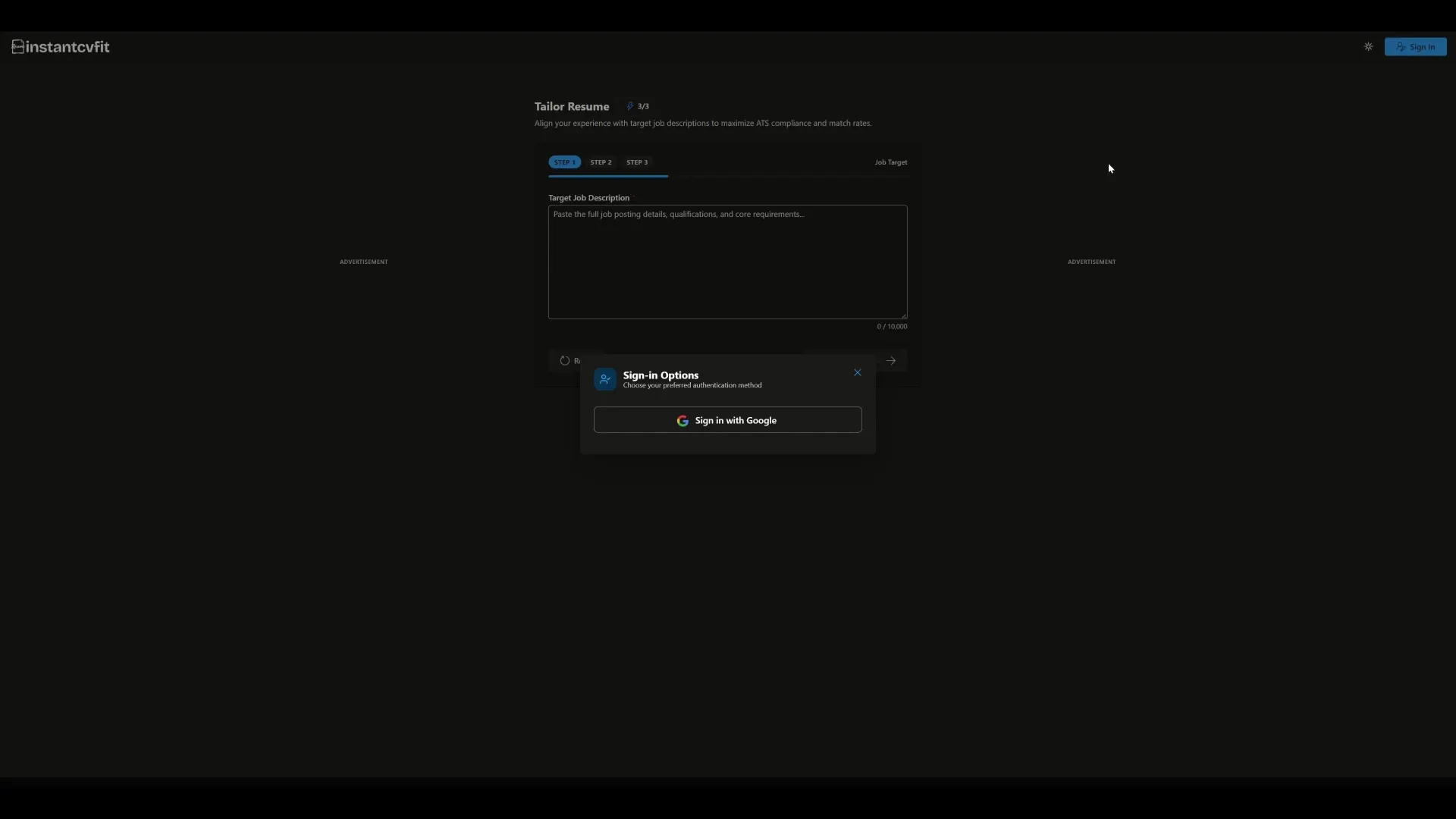The width and height of the screenshot is (1456, 819).
Task: Click the right ADVERTISEMENT label
Action: [x=1091, y=262]
